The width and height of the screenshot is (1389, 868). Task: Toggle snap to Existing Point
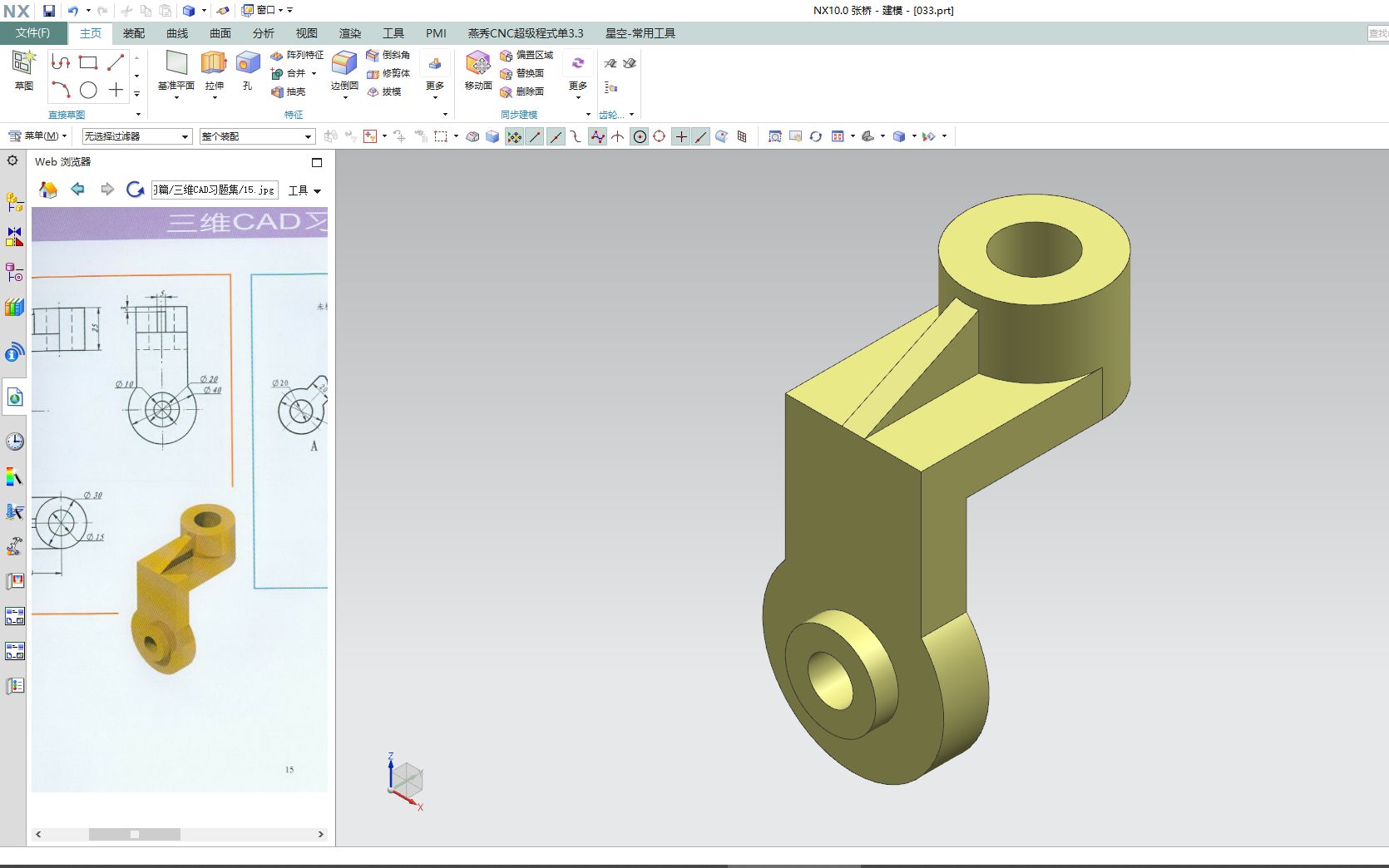coord(681,136)
